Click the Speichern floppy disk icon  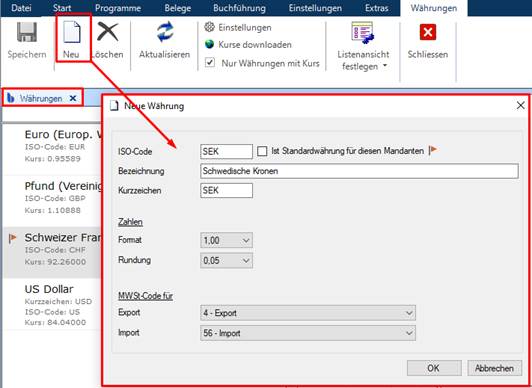[x=27, y=32]
